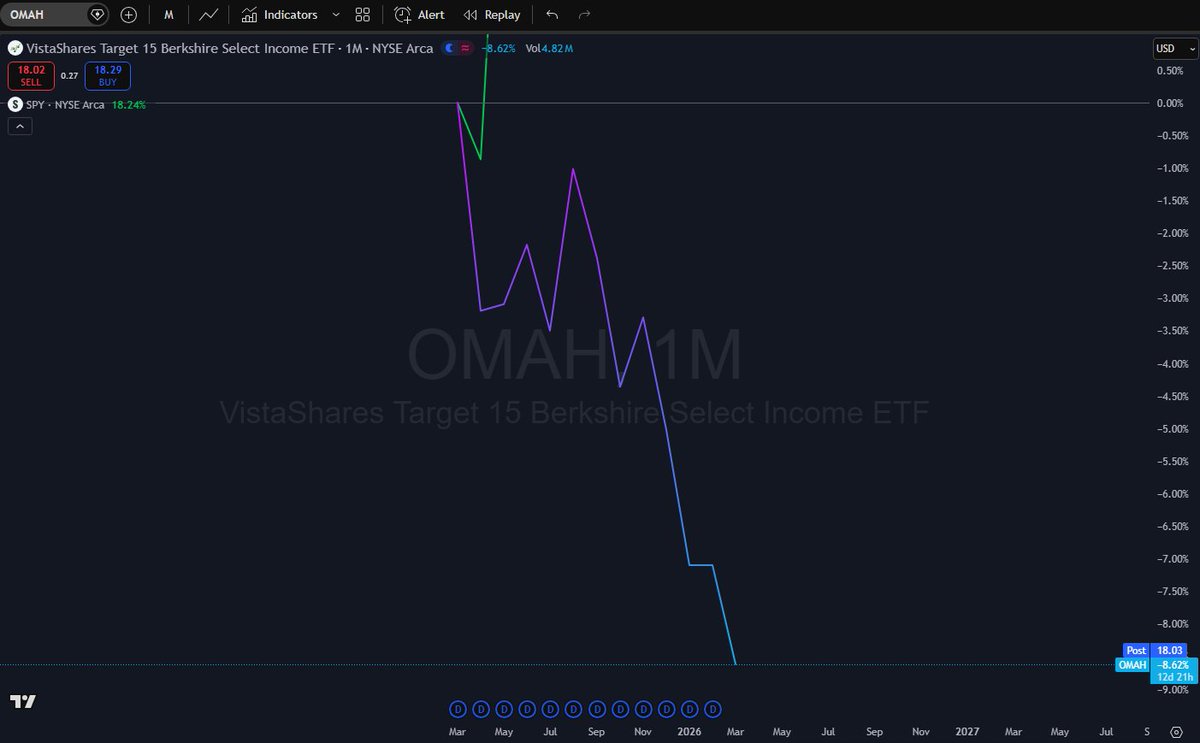Click the dividend marker above Nov 2025

[644, 709]
